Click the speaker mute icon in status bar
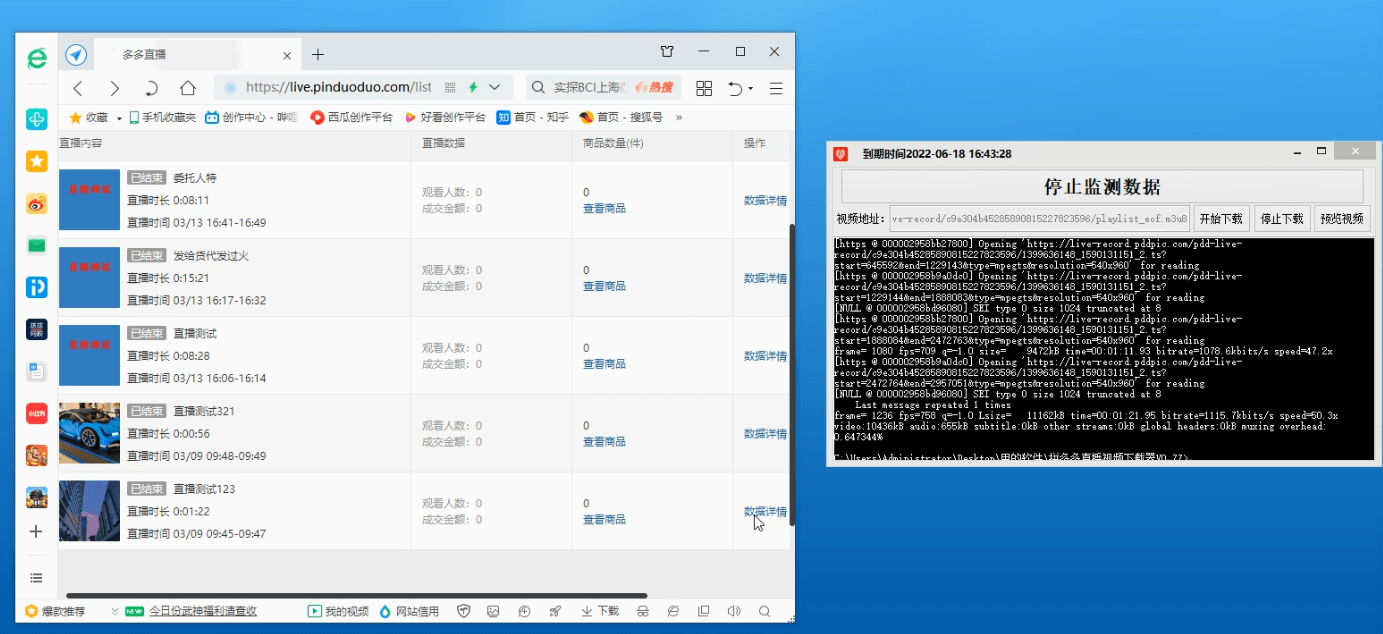This screenshot has height=634, width=1383. (734, 611)
